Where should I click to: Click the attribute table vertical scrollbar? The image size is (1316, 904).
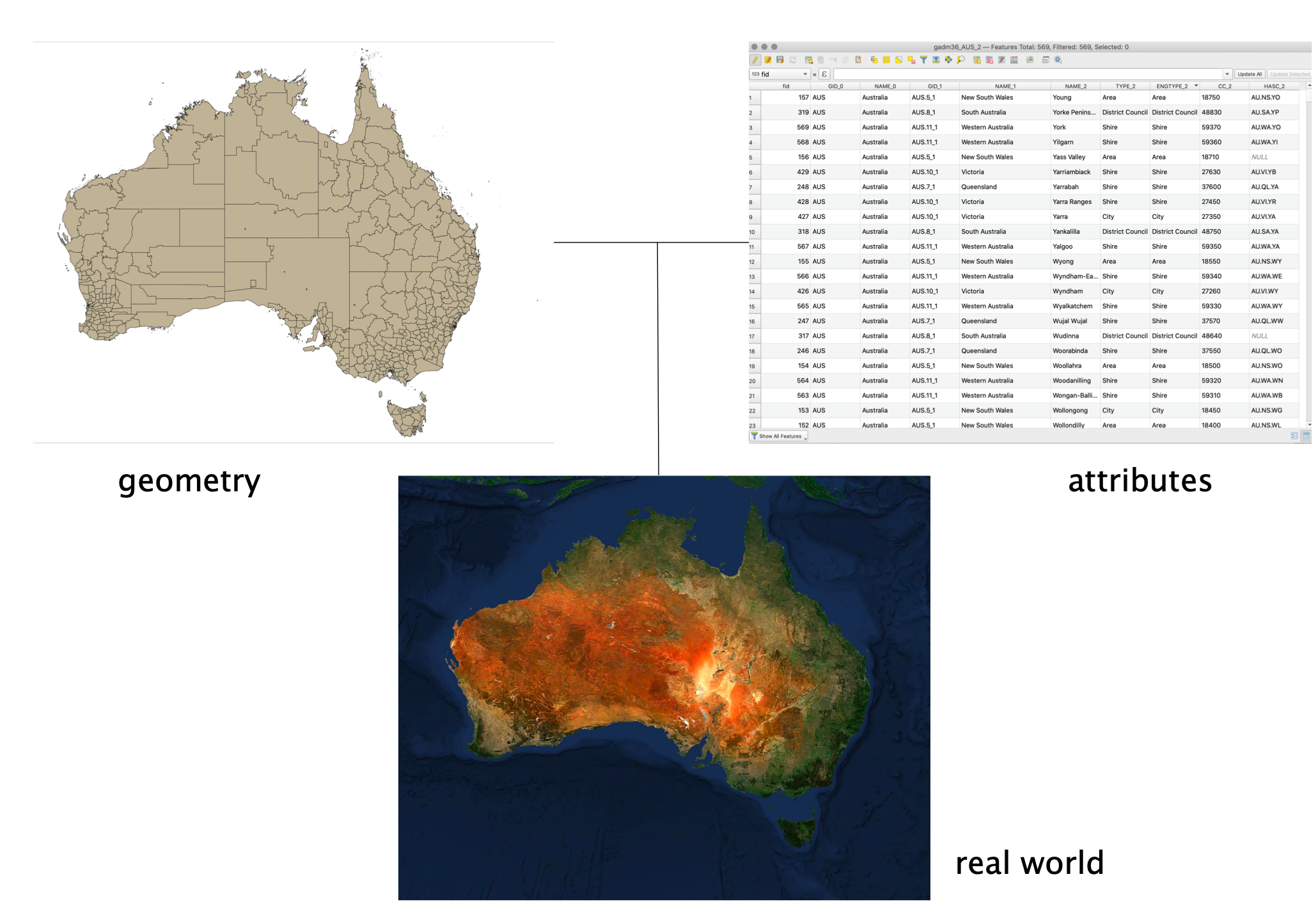[1309, 256]
